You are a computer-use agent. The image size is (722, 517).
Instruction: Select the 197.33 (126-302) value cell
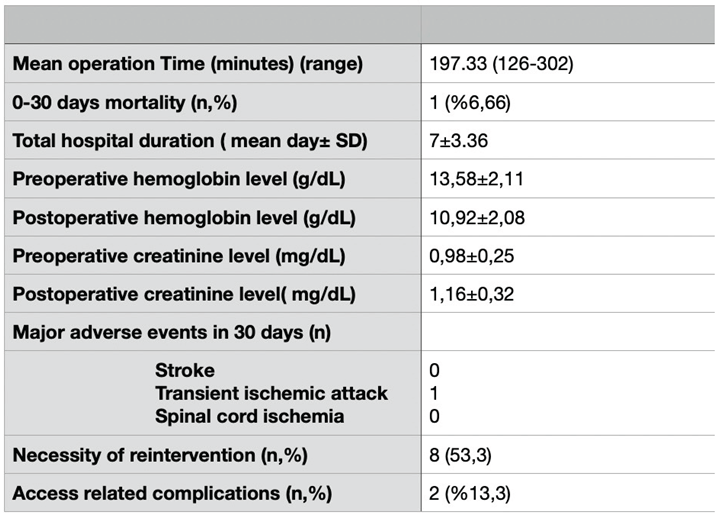[x=500, y=64]
